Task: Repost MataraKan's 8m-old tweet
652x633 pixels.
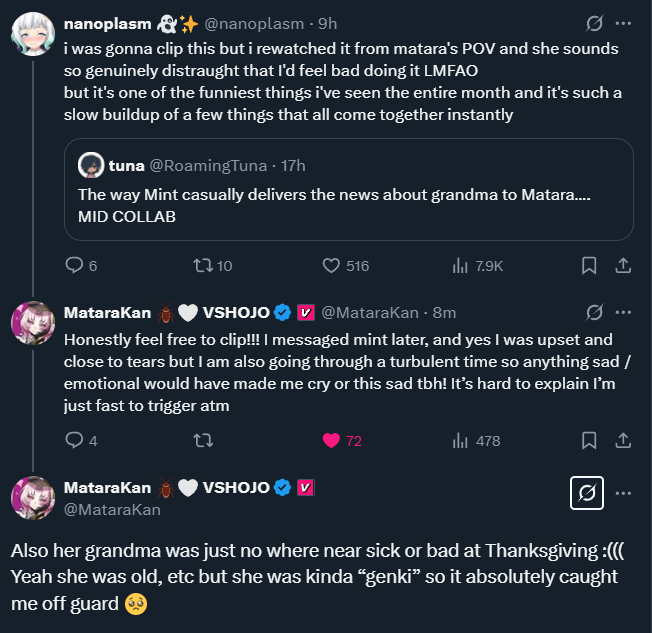Action: 202,440
